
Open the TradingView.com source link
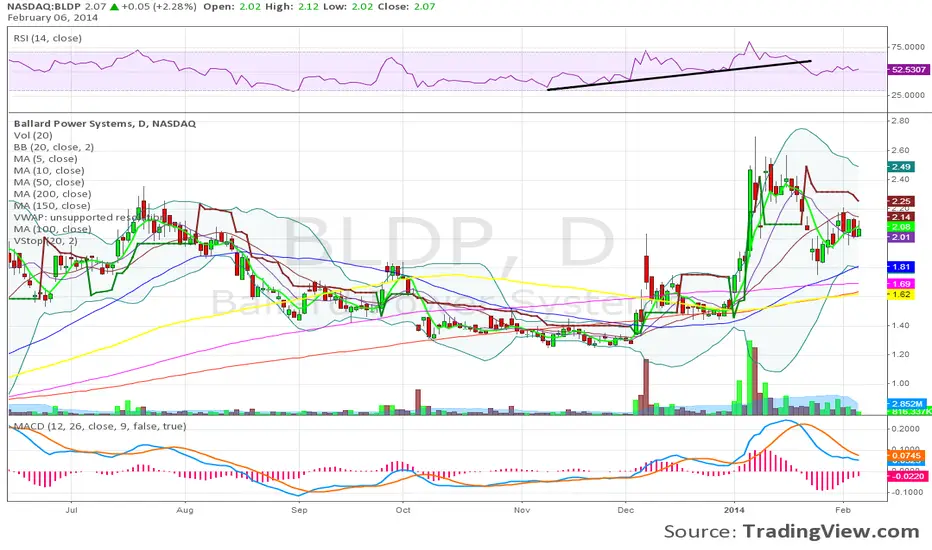point(831,531)
